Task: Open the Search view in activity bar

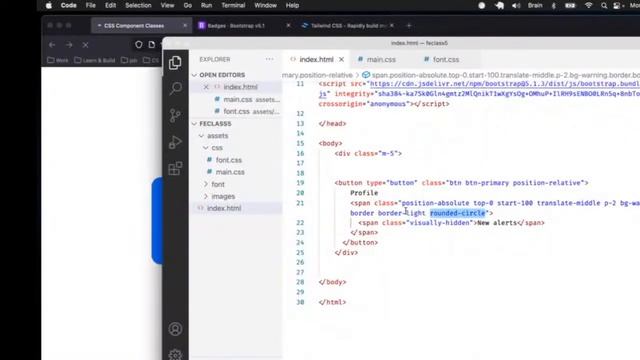Action: coord(176,88)
